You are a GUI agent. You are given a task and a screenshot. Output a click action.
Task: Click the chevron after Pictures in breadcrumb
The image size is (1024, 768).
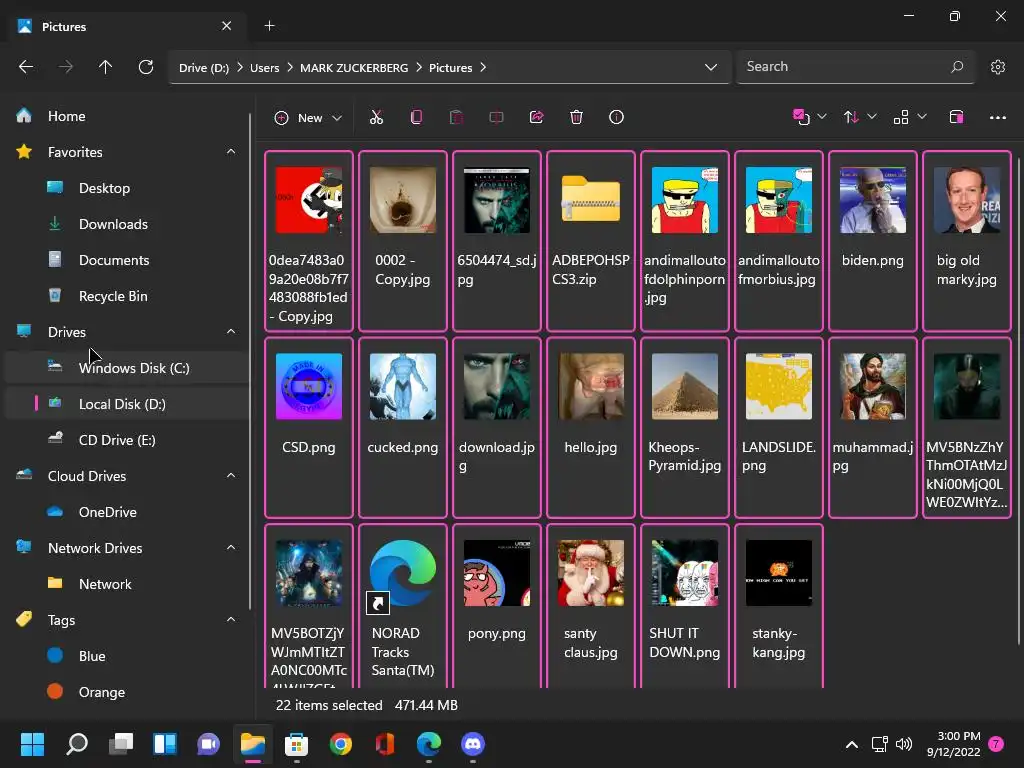click(483, 67)
